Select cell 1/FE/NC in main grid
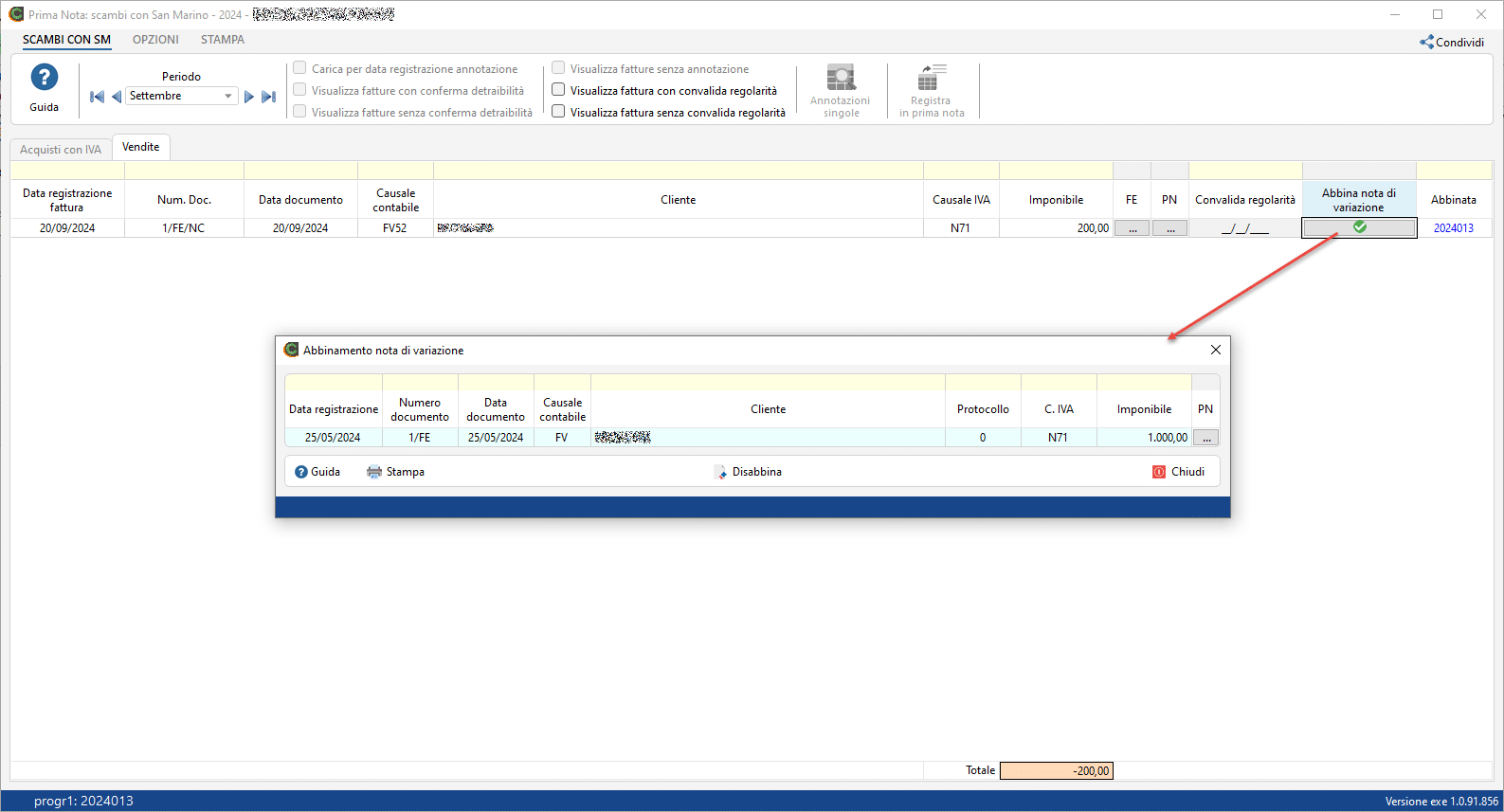This screenshot has width=1504, height=812. pyautogui.click(x=184, y=228)
